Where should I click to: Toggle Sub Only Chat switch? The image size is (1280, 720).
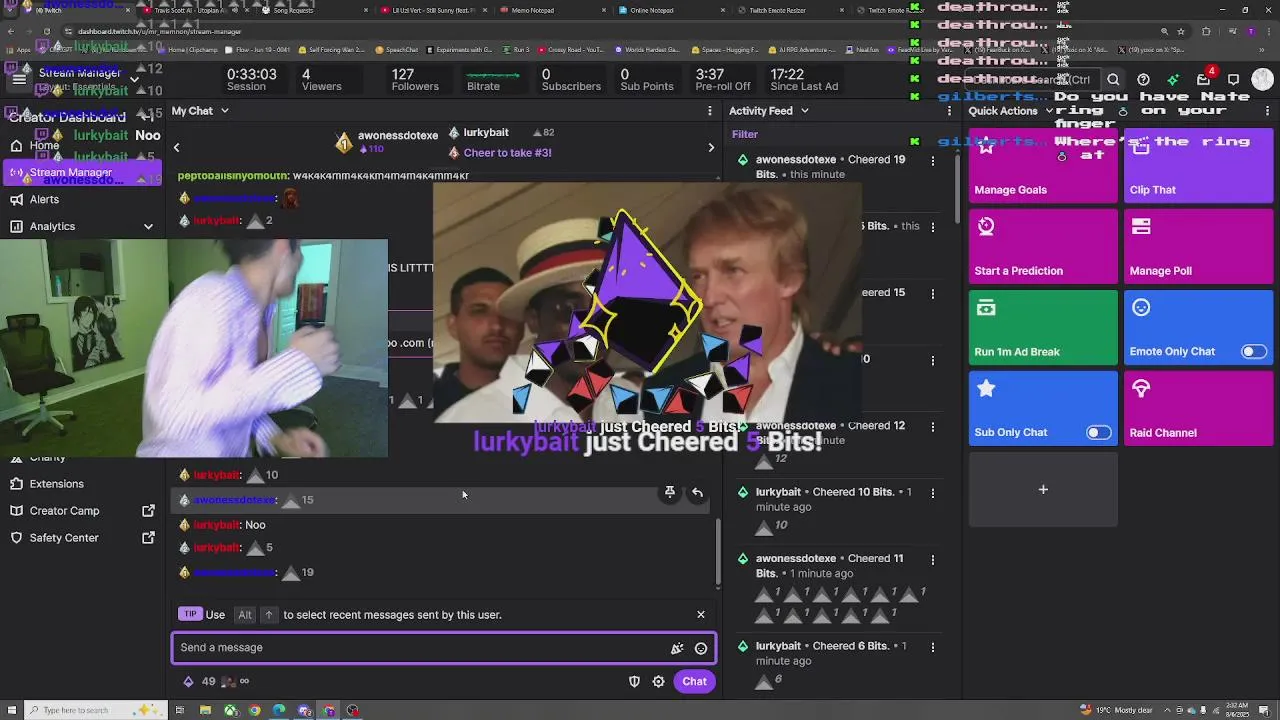[1098, 432]
